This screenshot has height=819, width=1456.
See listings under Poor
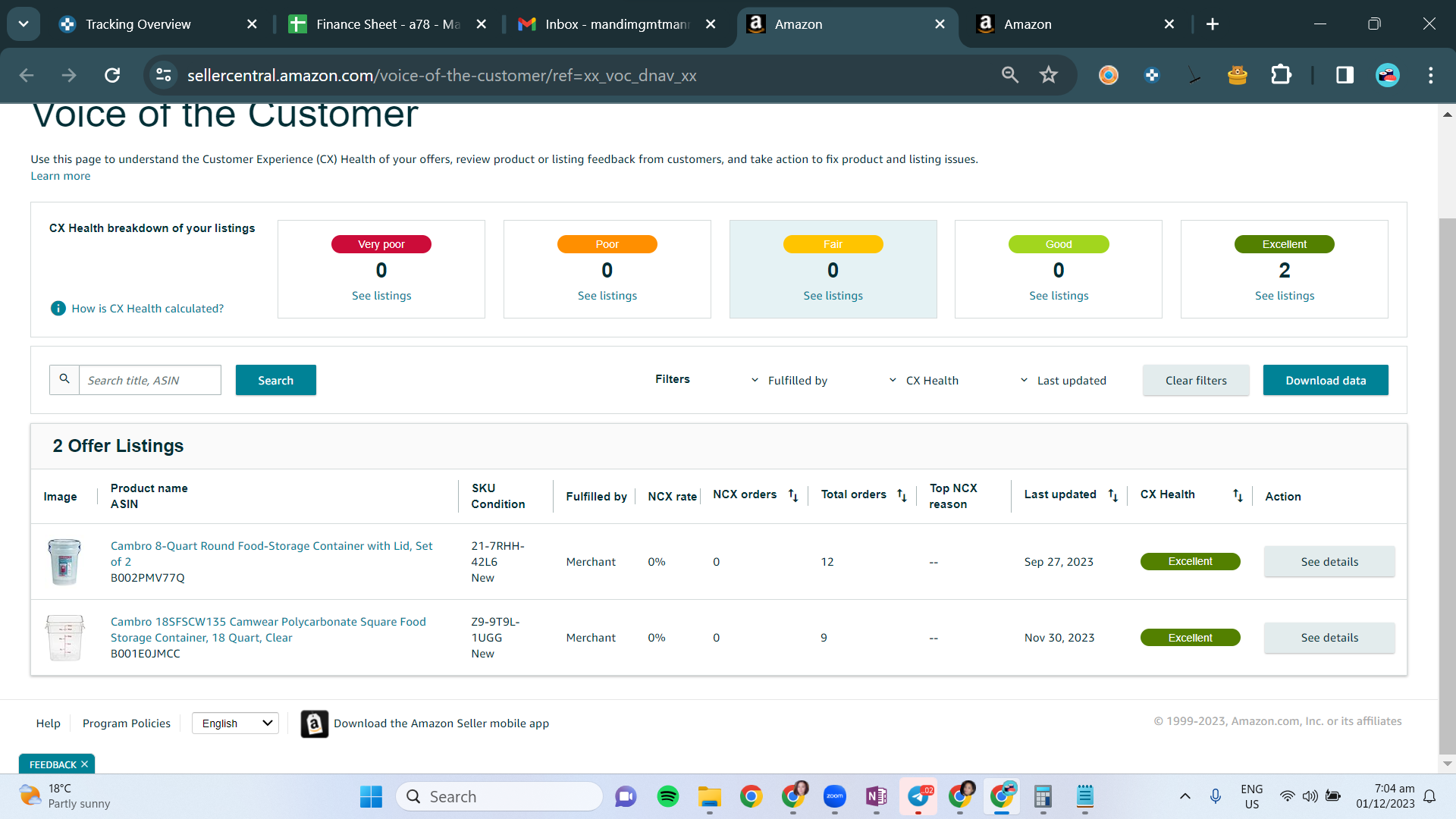607,296
